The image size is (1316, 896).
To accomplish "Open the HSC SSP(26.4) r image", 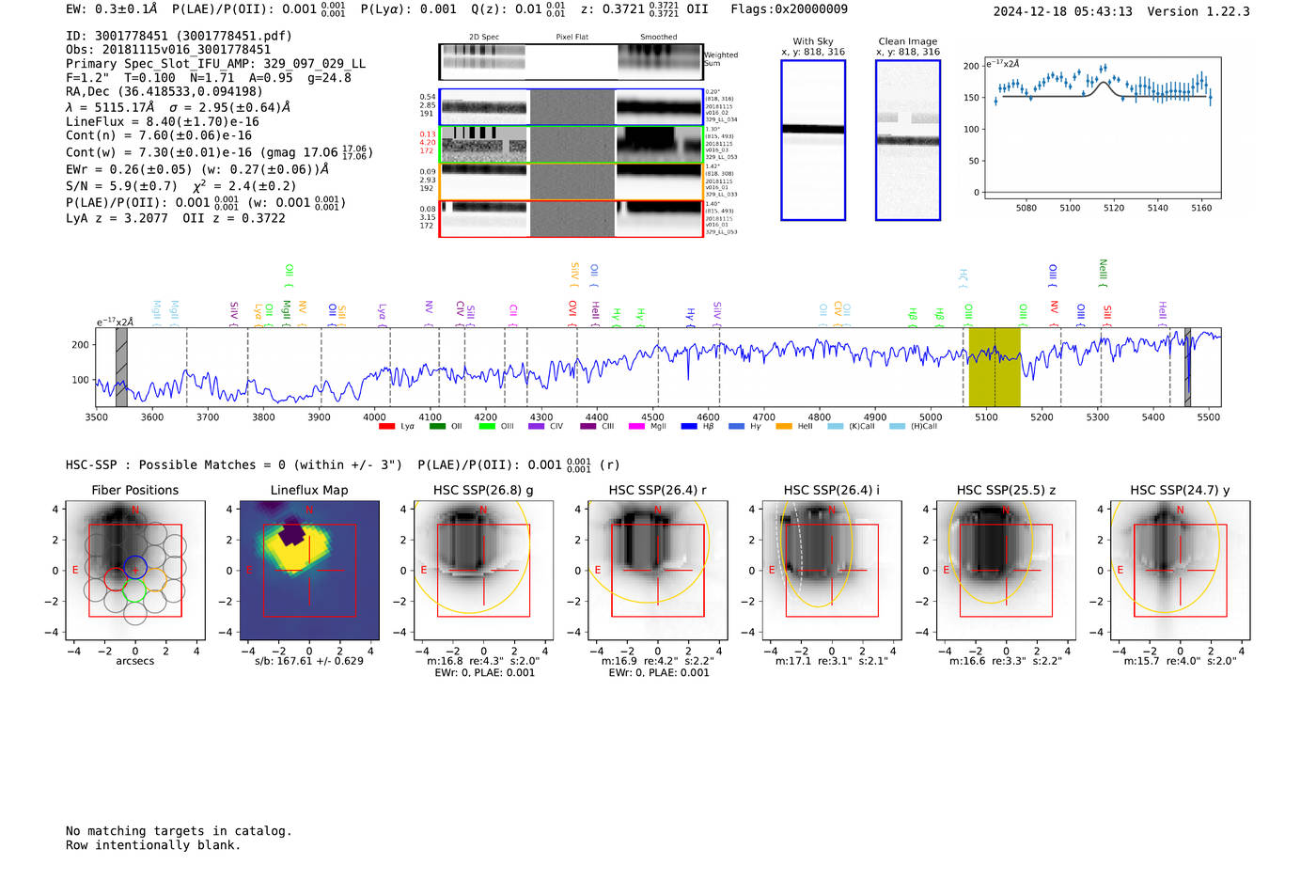I will [x=657, y=571].
